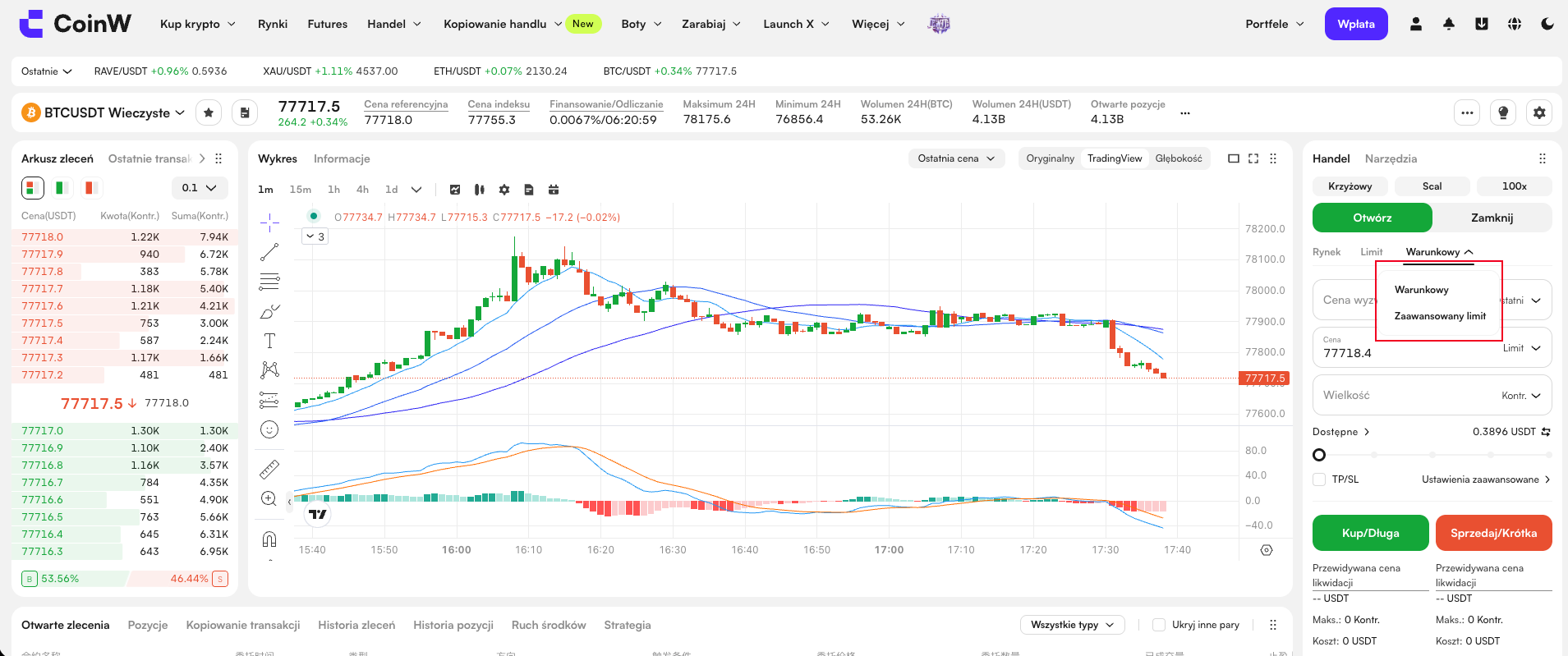The width and height of the screenshot is (1568, 656).
Task: Click the Wpłata deposit button
Action: coord(1356,24)
